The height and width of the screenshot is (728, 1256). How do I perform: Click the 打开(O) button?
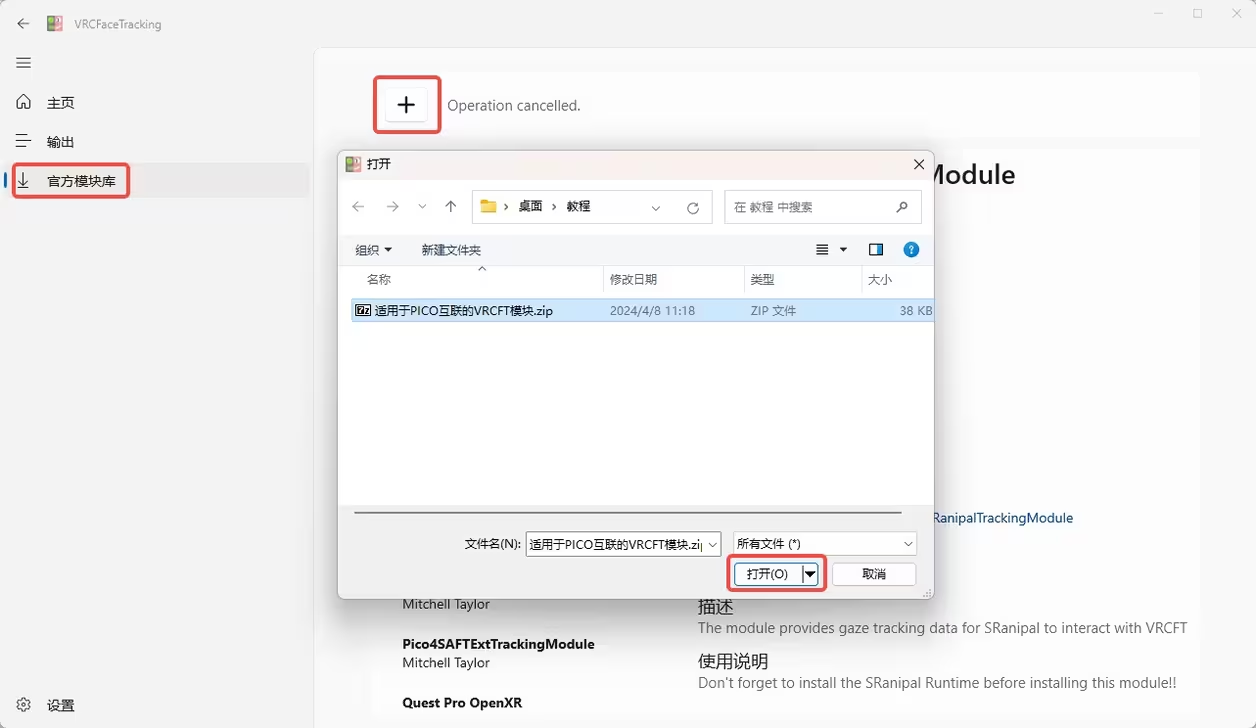click(x=767, y=574)
